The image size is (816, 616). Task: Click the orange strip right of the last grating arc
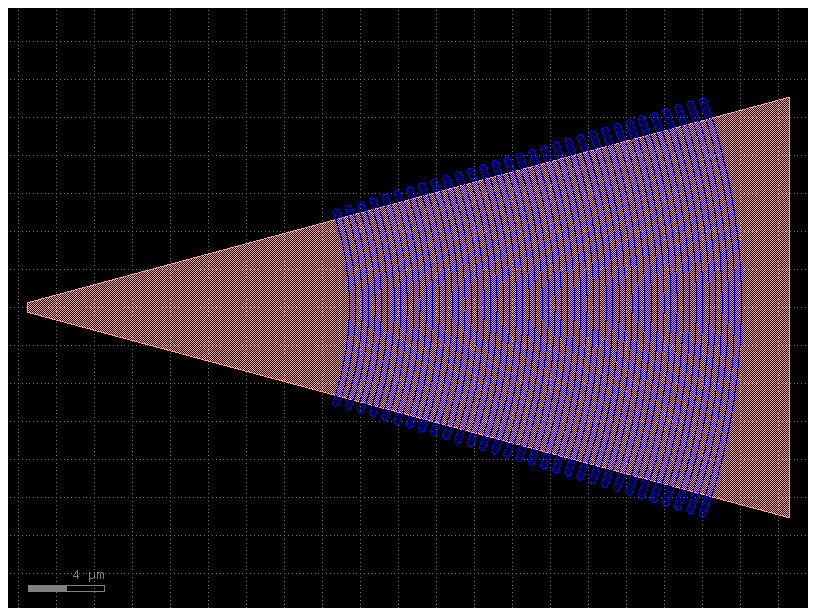coord(765,307)
